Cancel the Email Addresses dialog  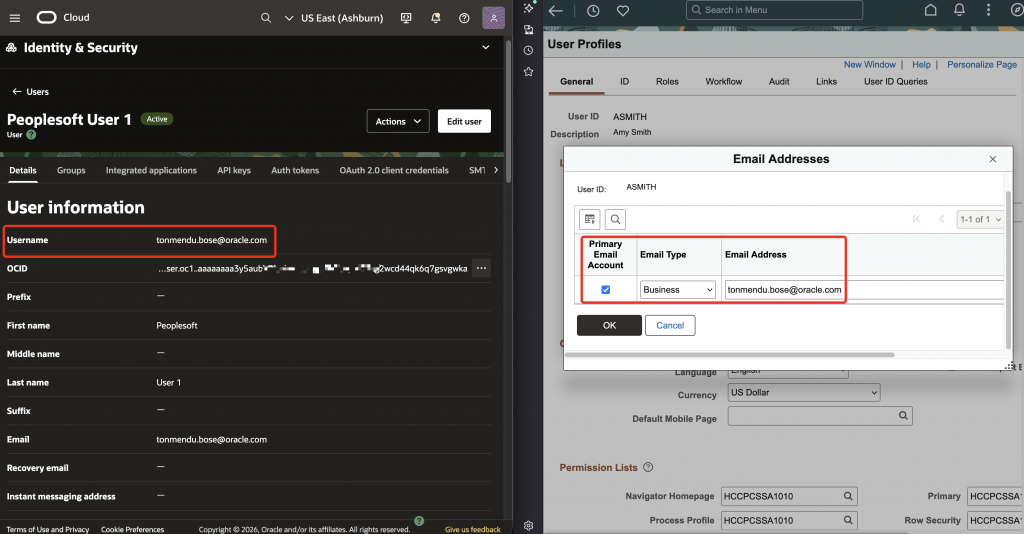tap(670, 325)
